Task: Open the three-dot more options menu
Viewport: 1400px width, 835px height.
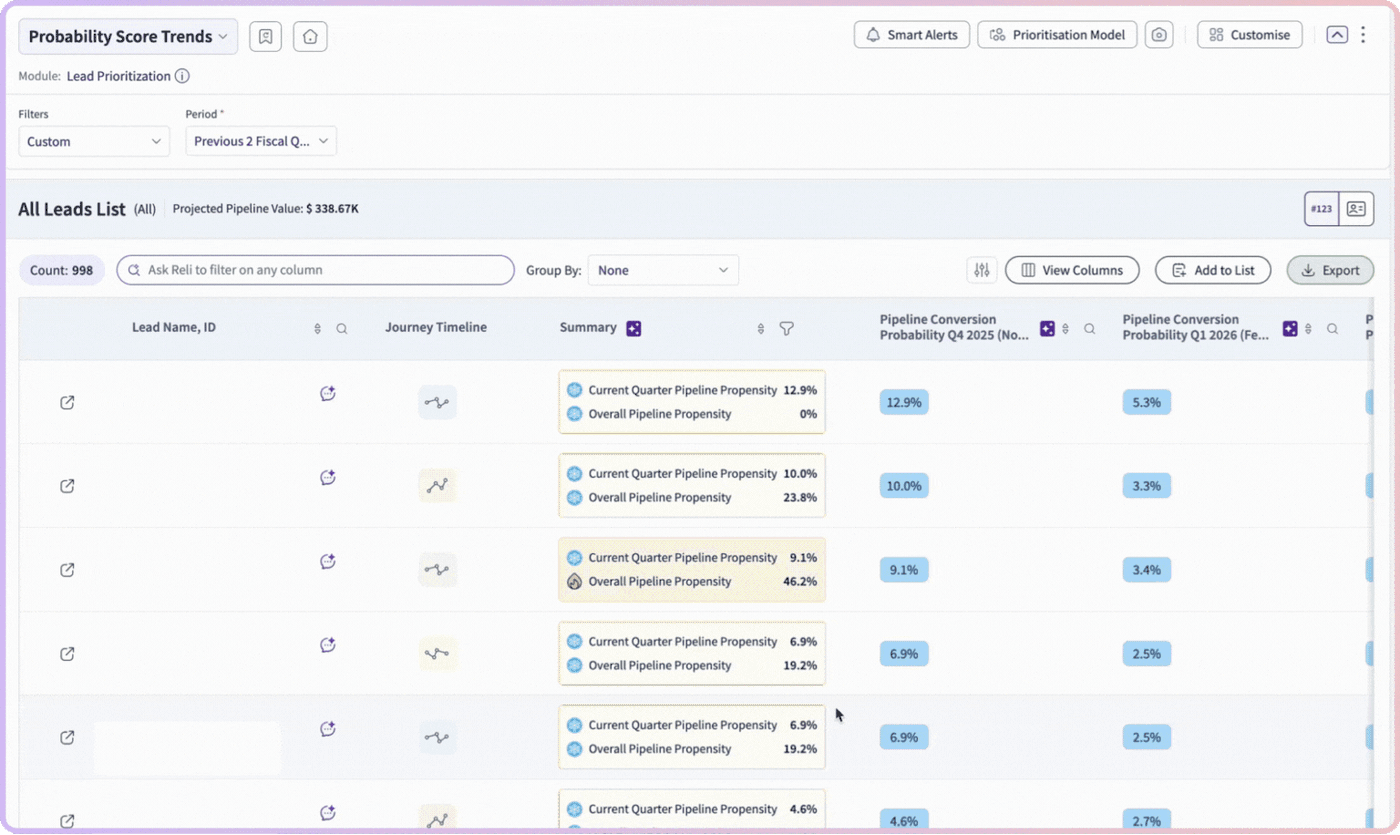Action: (x=1363, y=35)
